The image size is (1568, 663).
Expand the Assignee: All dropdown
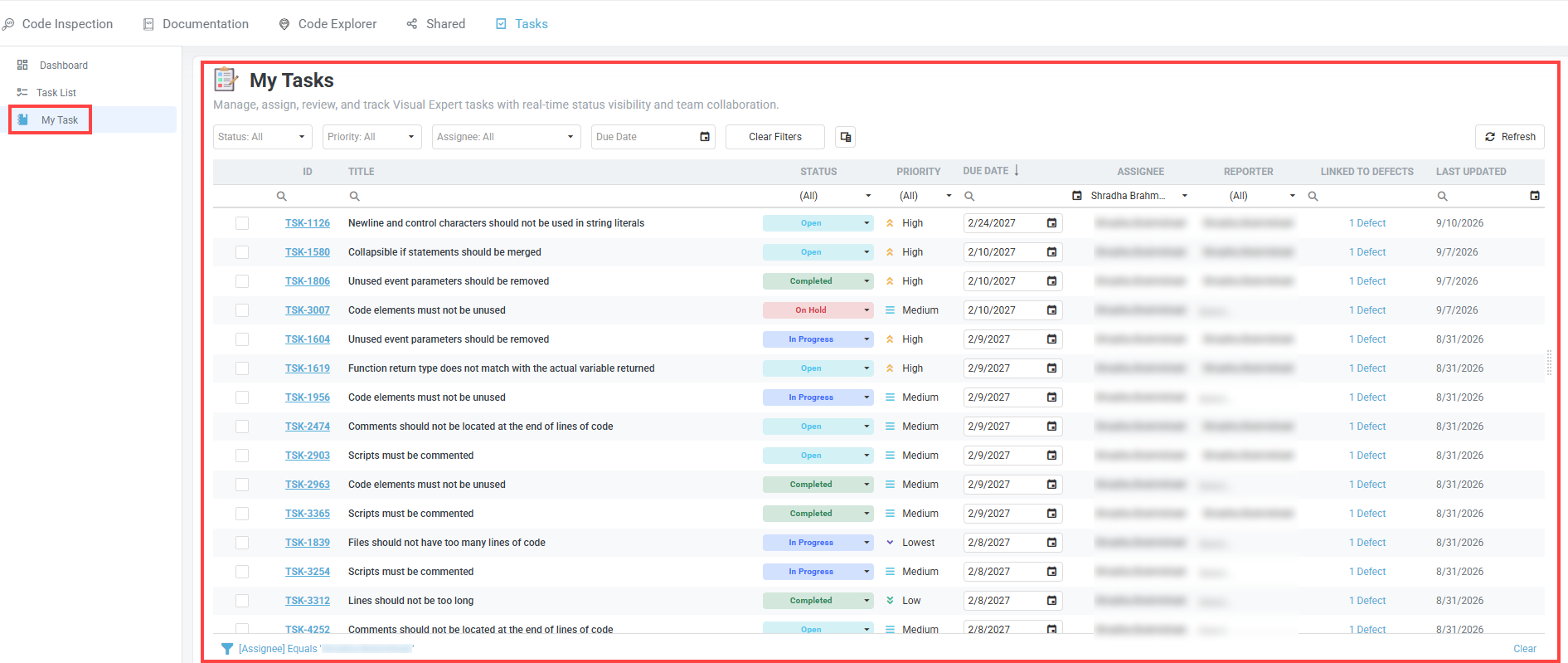(x=507, y=137)
